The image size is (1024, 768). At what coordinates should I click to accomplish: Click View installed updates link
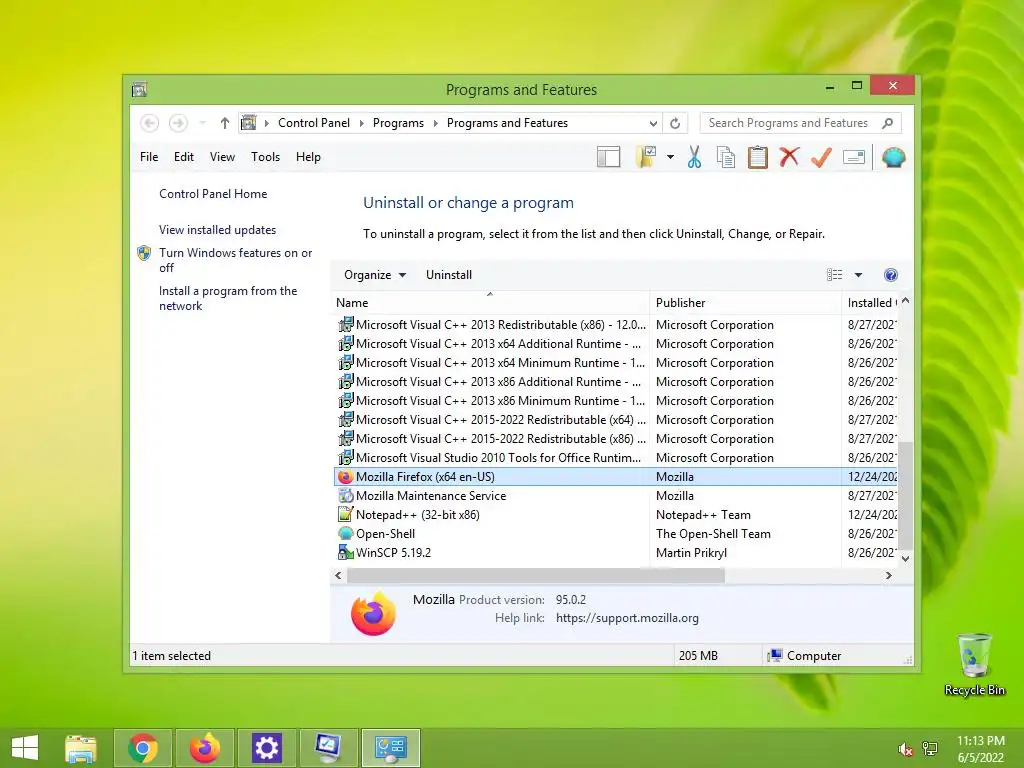[x=217, y=230]
